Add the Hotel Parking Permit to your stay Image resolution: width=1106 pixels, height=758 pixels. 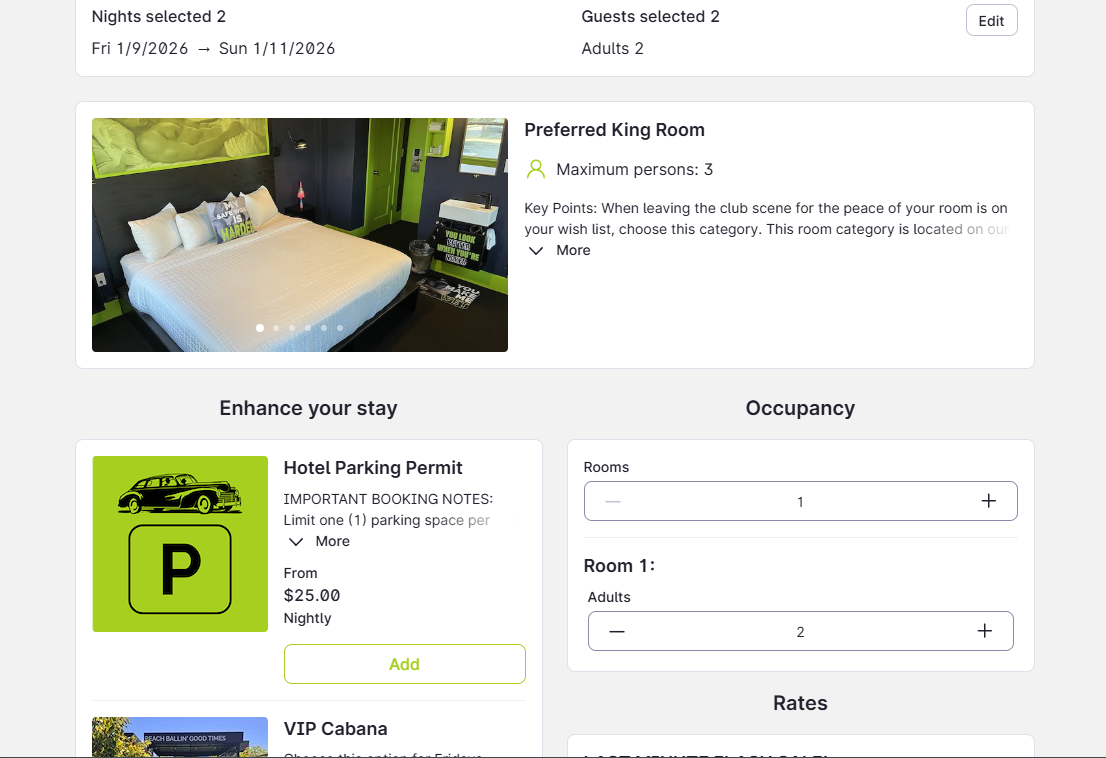tap(404, 663)
